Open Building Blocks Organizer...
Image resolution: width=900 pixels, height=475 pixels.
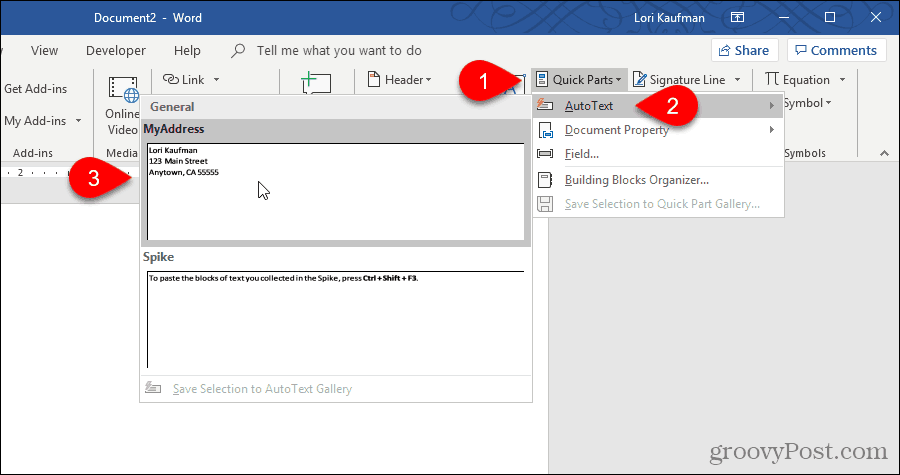coord(658,180)
